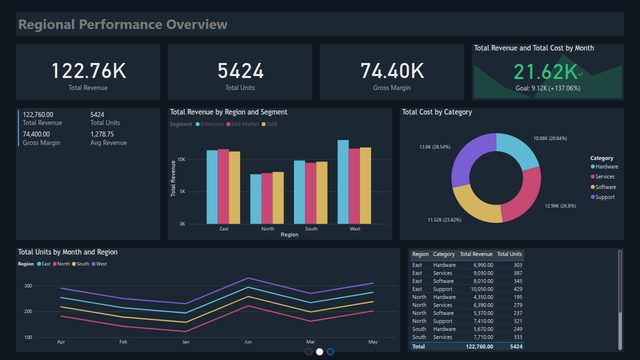Viewport: 640px width, 360px height.
Task: Click Hardware in the Category legend
Action: (x=604, y=167)
